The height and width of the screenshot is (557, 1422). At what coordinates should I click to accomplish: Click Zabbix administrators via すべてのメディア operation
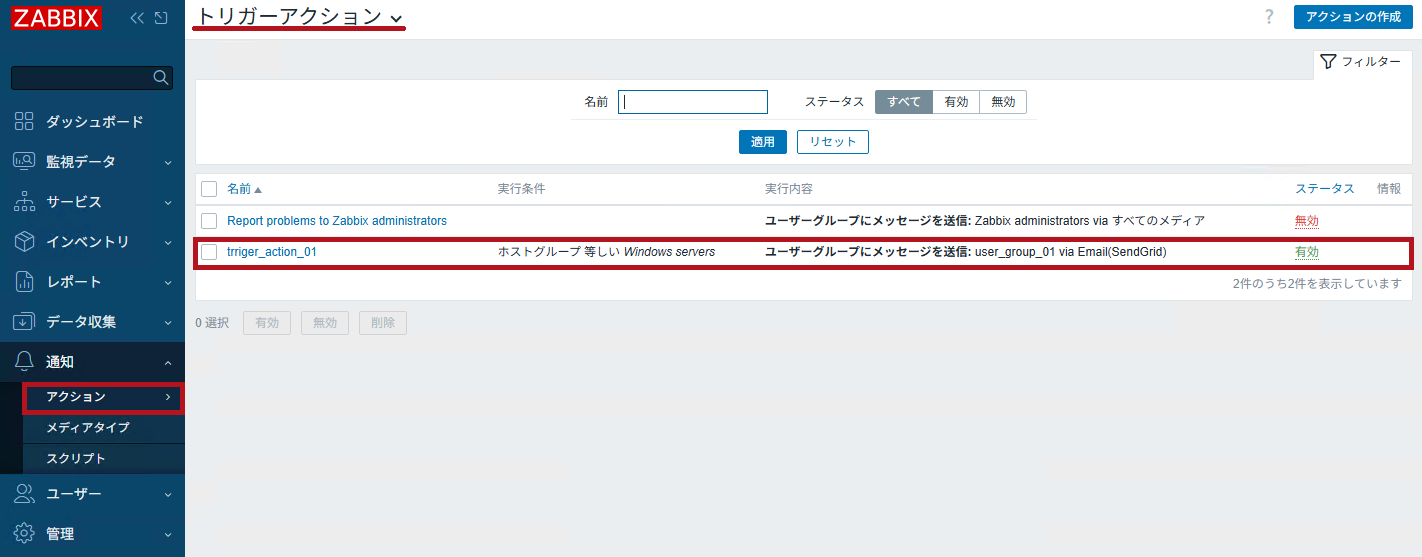coord(1090,220)
